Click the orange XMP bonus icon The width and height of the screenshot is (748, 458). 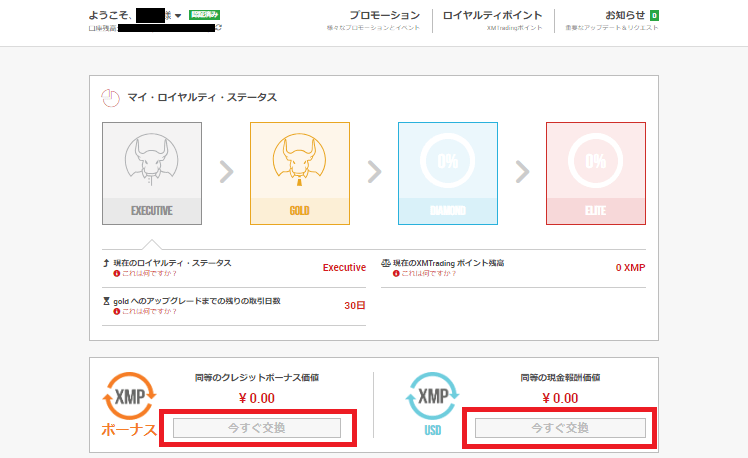pos(129,396)
